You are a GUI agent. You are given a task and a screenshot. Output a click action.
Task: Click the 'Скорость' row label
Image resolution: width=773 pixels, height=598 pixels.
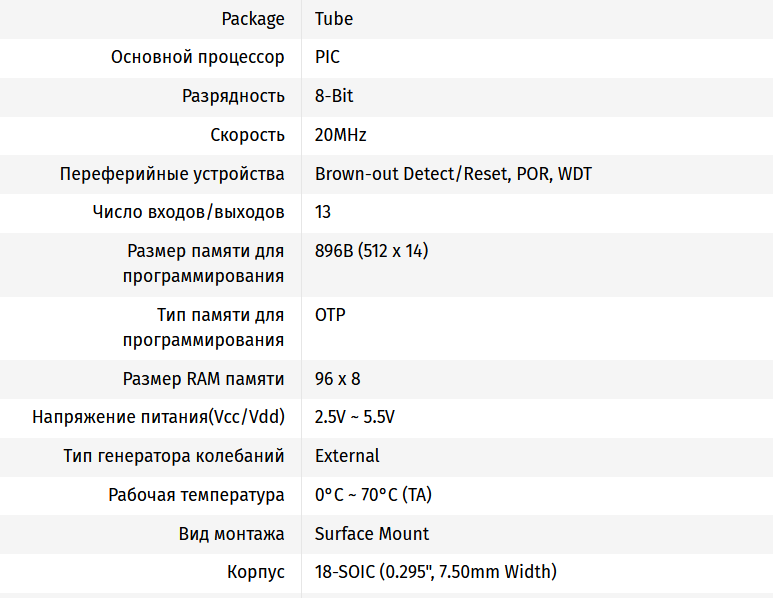[247, 135]
